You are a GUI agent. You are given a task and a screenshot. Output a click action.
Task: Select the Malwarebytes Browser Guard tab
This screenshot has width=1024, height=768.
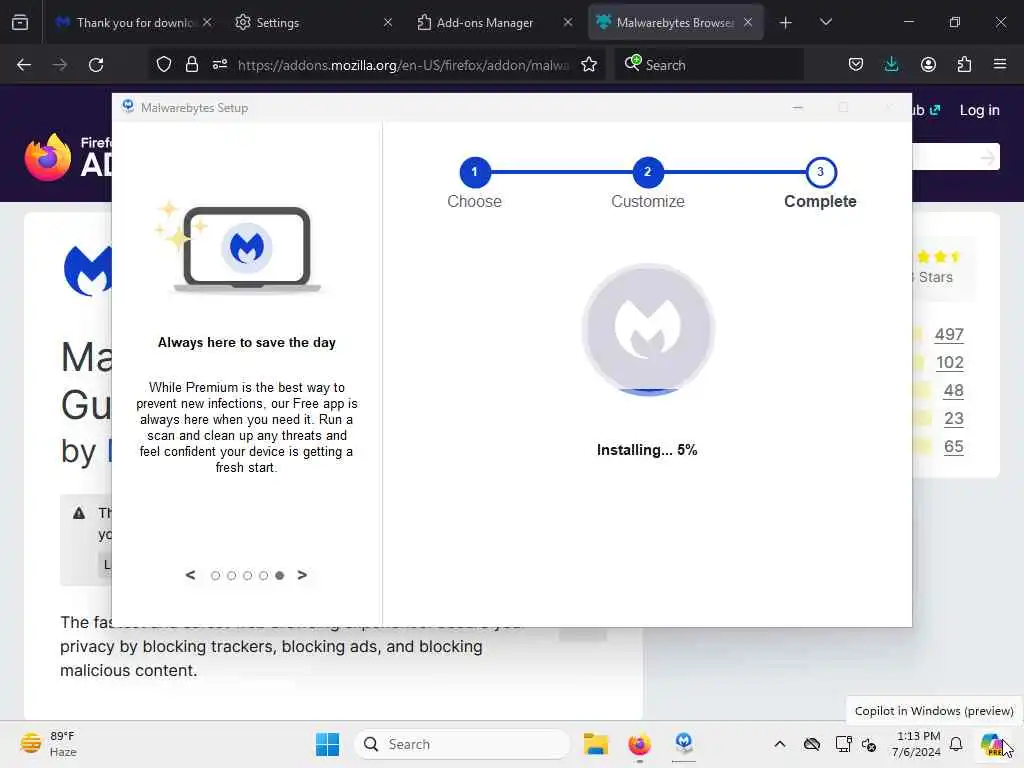click(675, 22)
